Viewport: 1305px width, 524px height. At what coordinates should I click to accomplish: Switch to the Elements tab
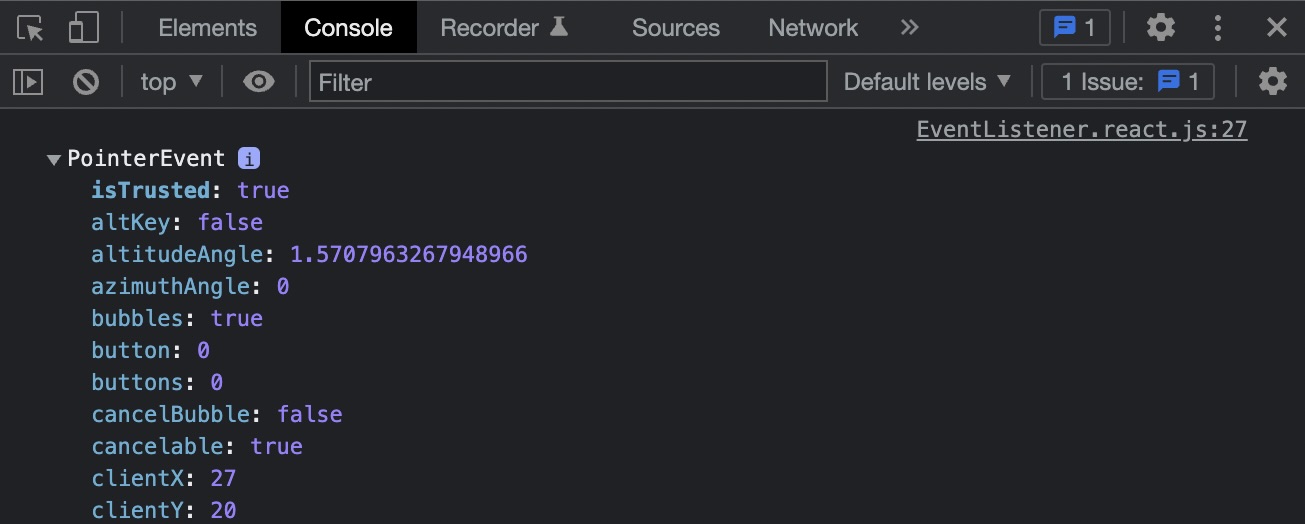pyautogui.click(x=208, y=27)
